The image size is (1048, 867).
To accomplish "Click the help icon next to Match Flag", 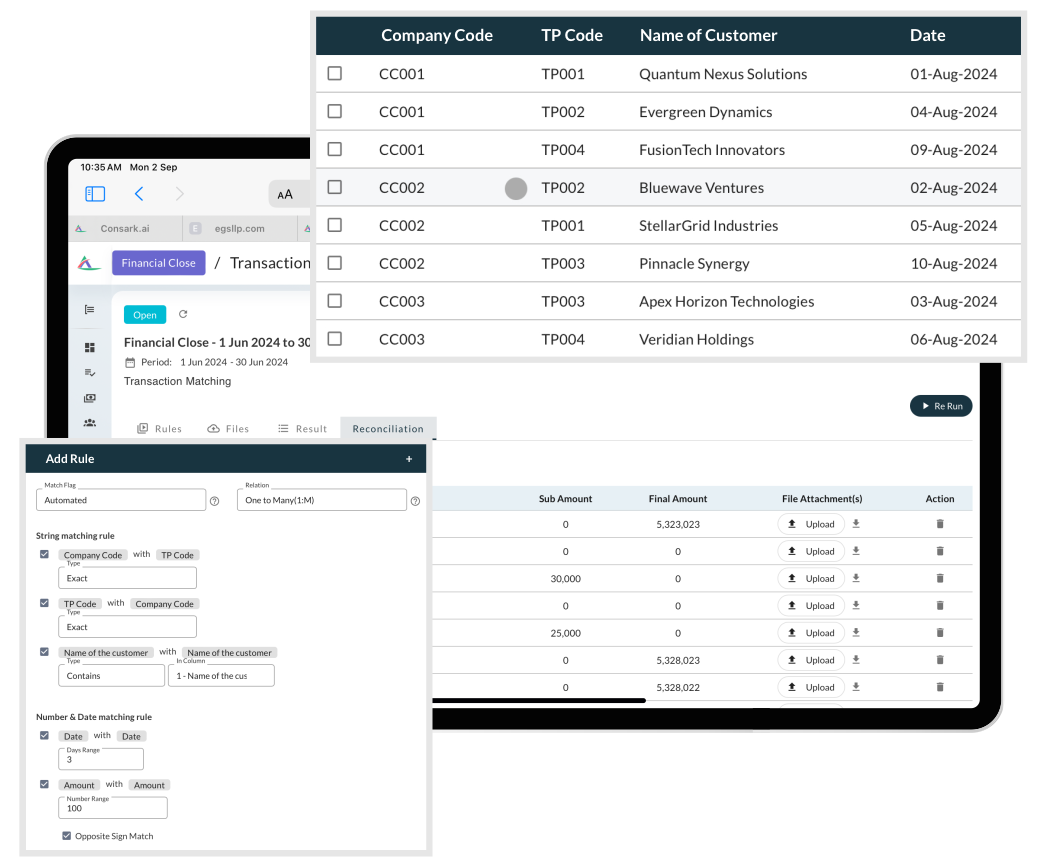I will click(214, 500).
